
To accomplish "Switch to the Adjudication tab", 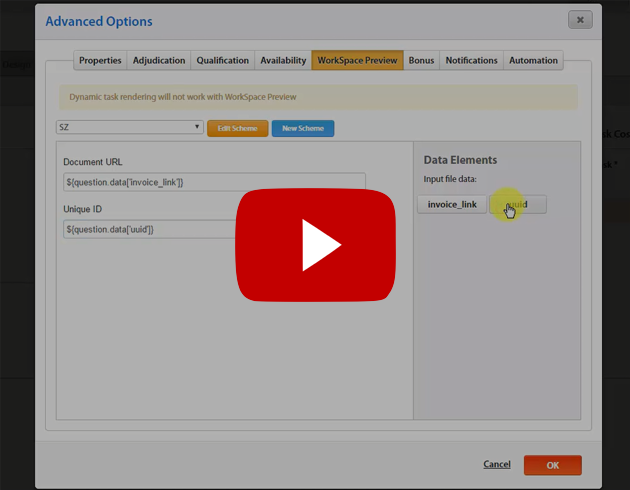I will (x=159, y=60).
